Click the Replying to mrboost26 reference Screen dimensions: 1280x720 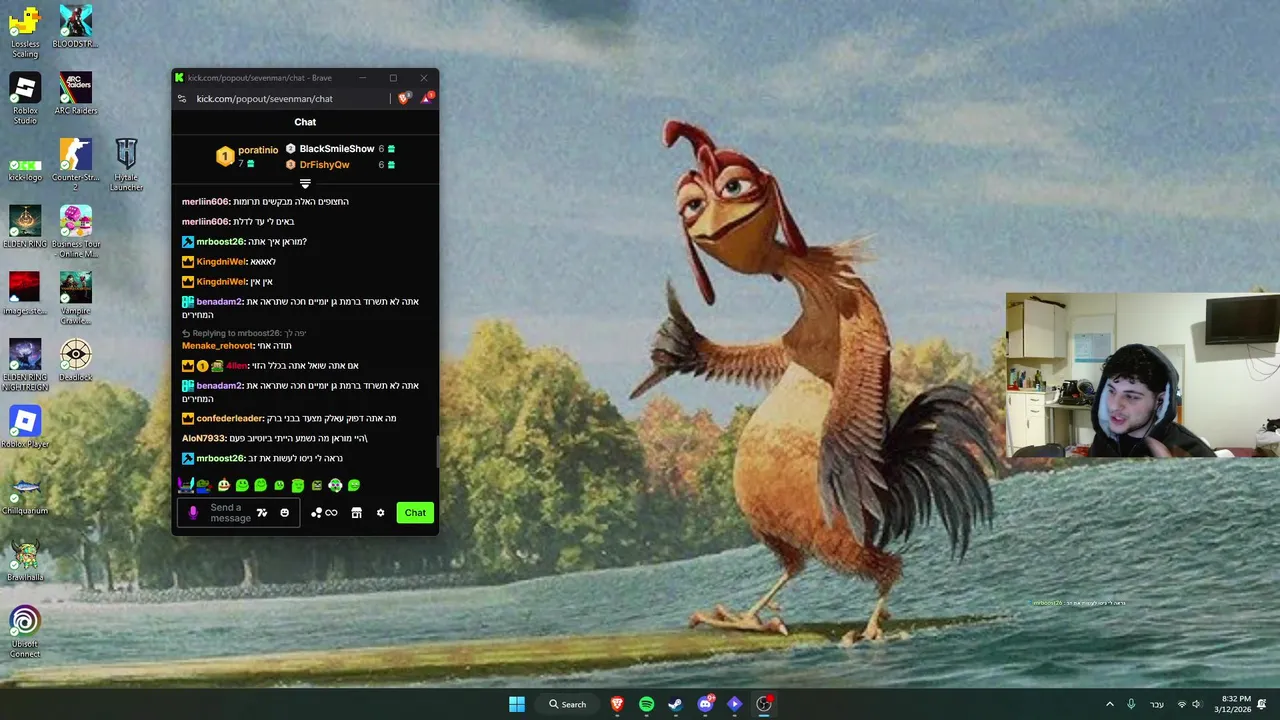click(244, 333)
